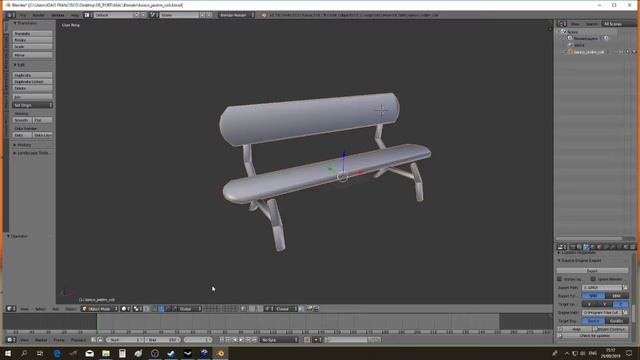Select Source as target engine
640x360 pixels.
point(593,321)
